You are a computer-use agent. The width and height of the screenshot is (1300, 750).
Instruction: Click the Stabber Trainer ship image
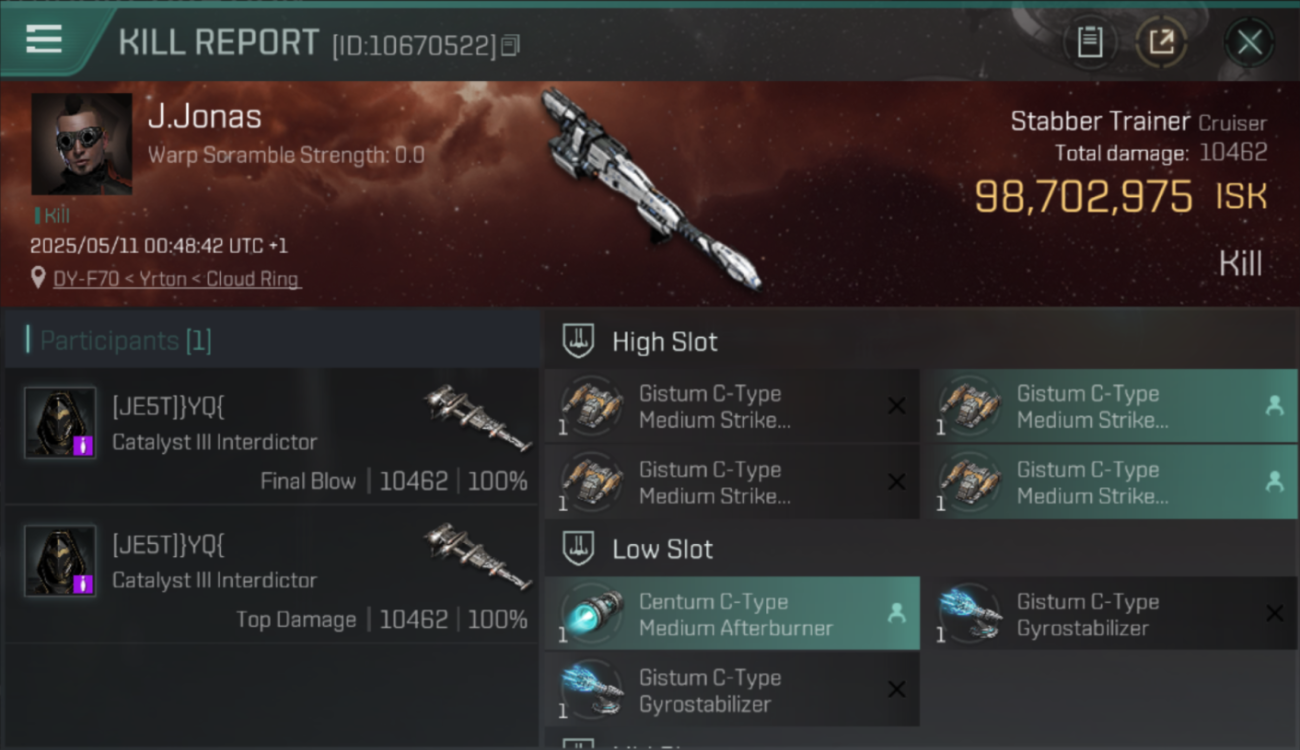pos(650,188)
